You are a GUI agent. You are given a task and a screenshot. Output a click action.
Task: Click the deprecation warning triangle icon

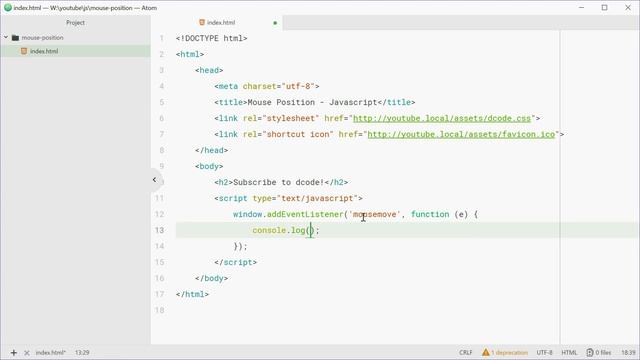[x=485, y=352]
